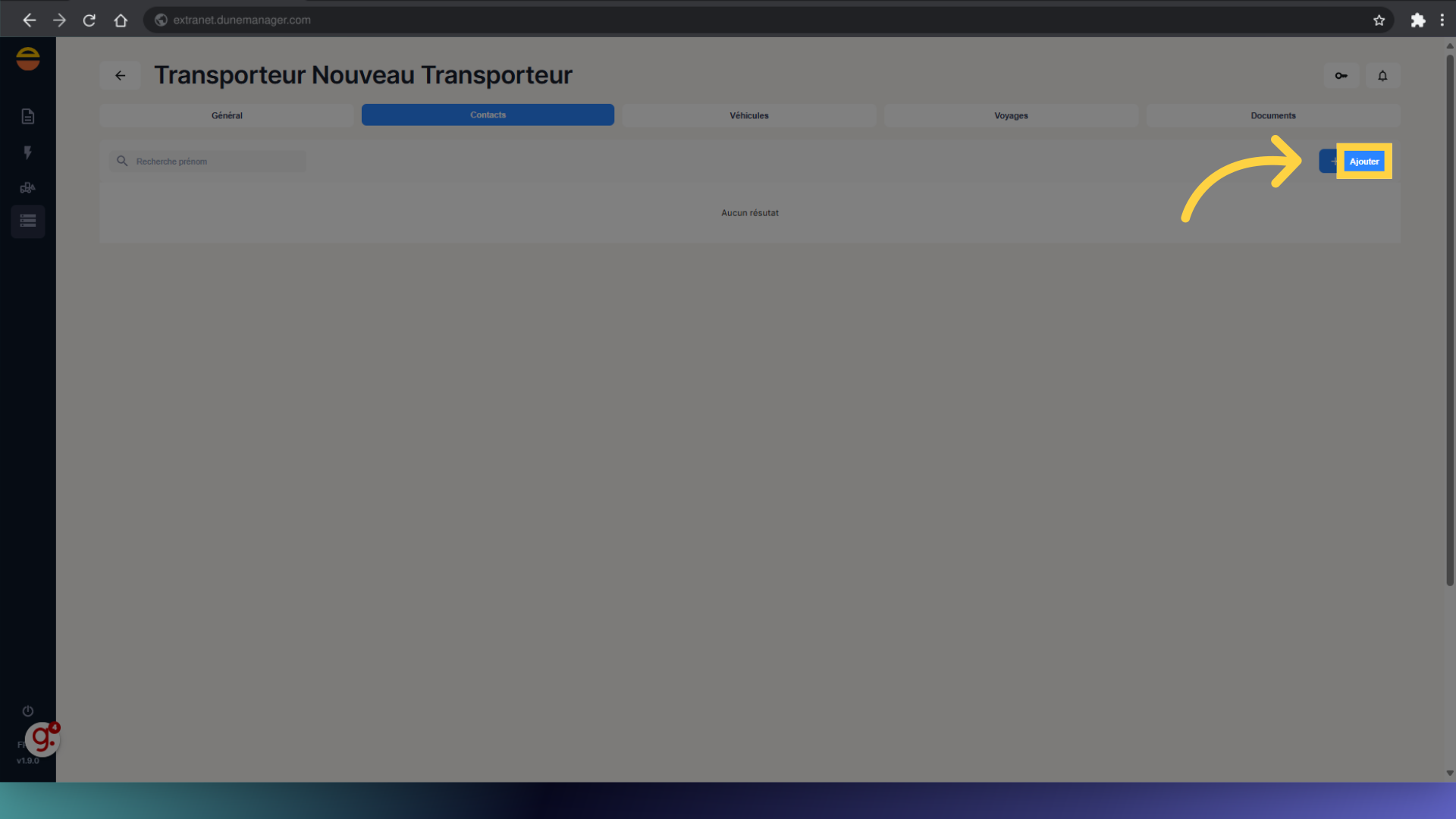Select the list menu sidebar icon

click(28, 221)
